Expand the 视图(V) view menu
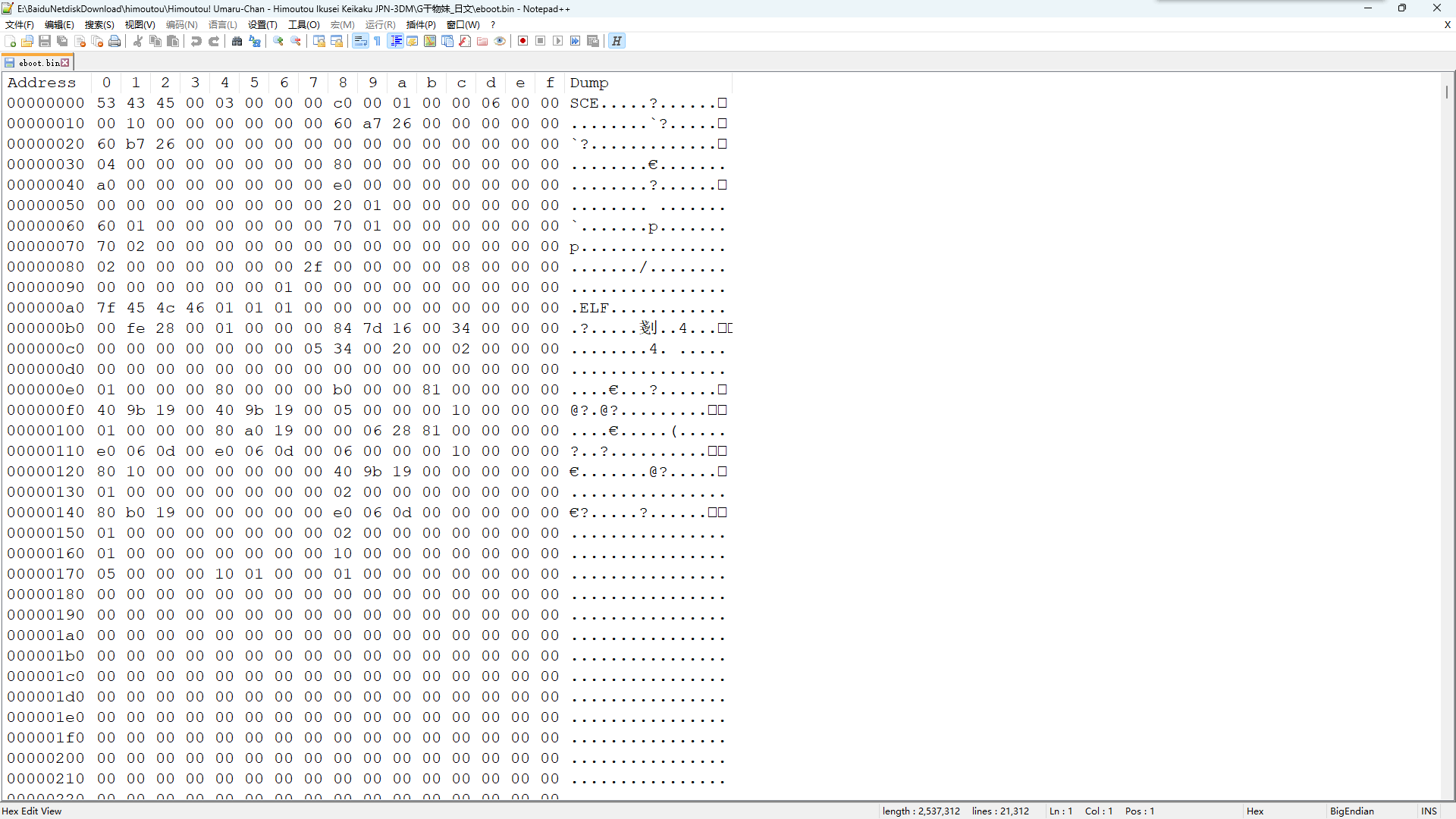The width and height of the screenshot is (1456, 819). 140,25
